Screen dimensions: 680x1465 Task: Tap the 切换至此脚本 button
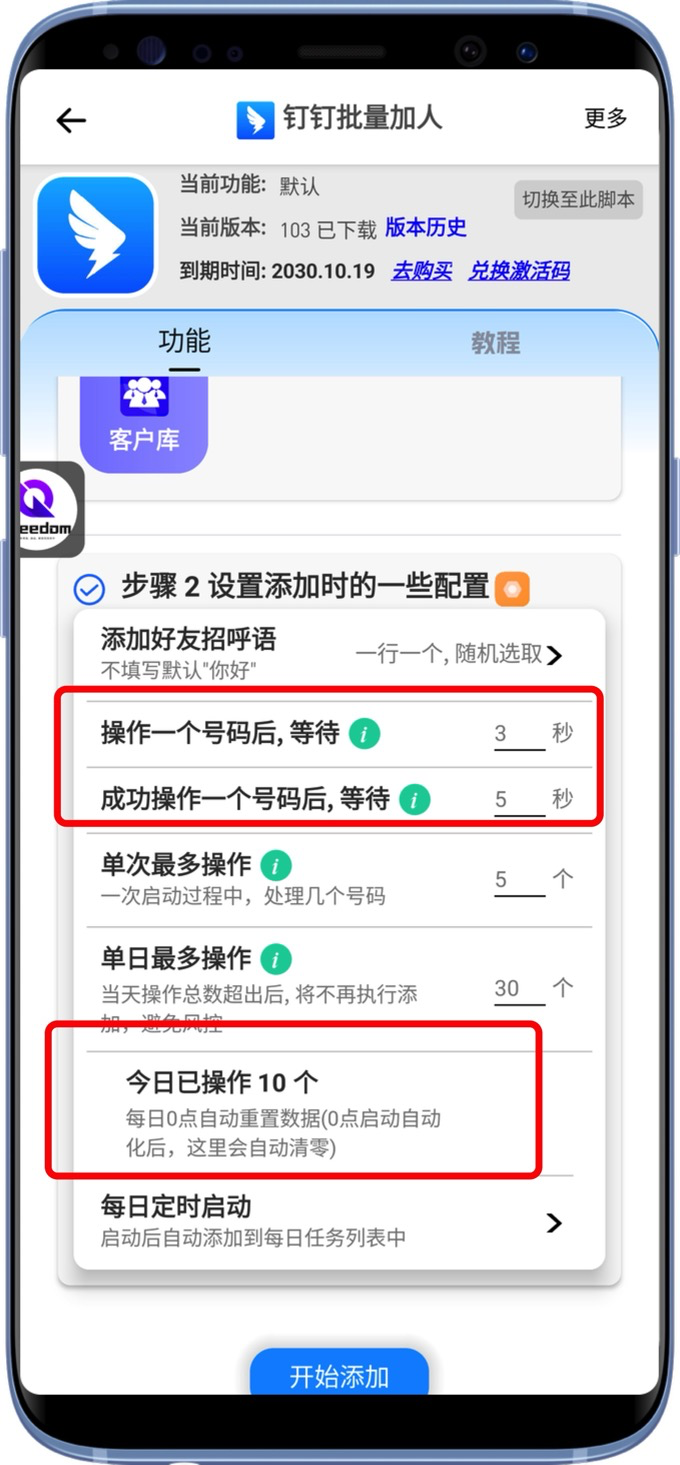(x=578, y=199)
